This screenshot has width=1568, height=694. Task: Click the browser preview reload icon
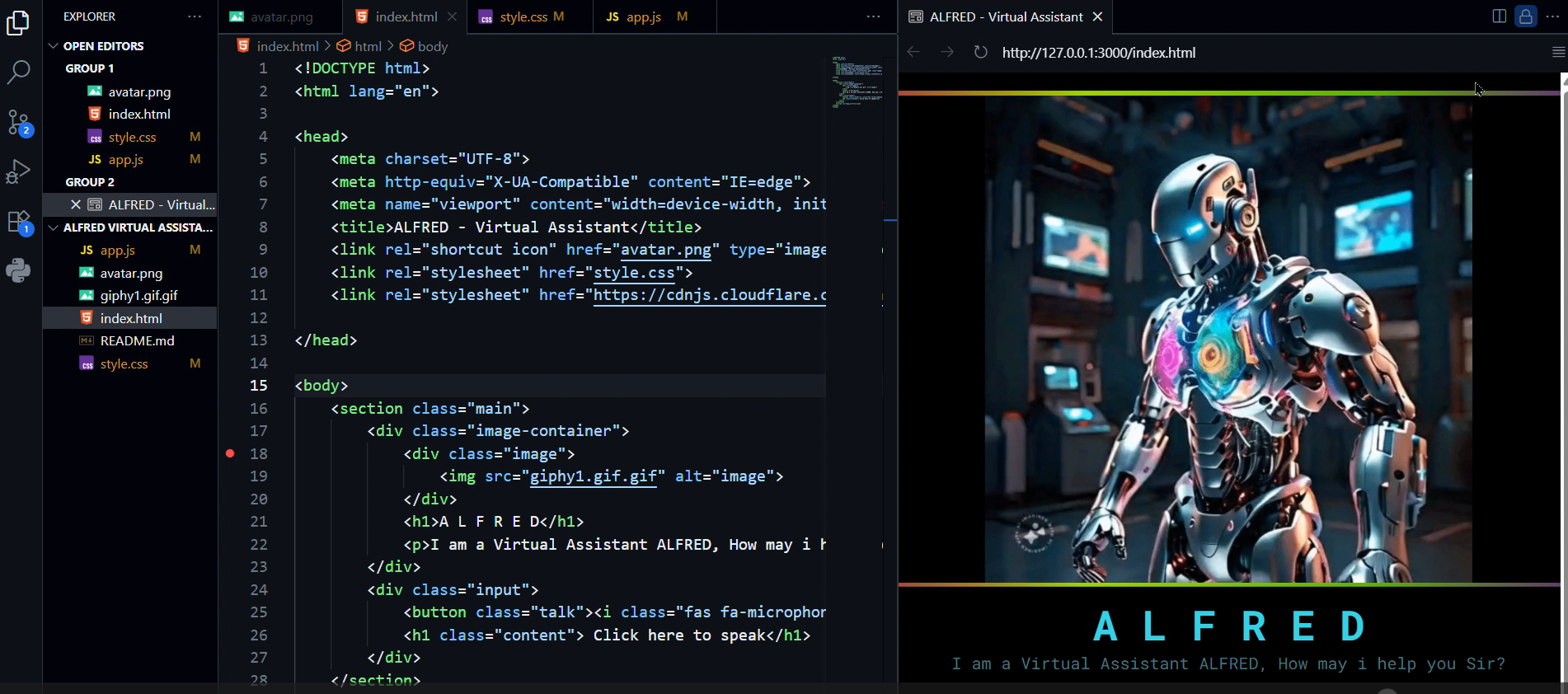click(x=980, y=53)
